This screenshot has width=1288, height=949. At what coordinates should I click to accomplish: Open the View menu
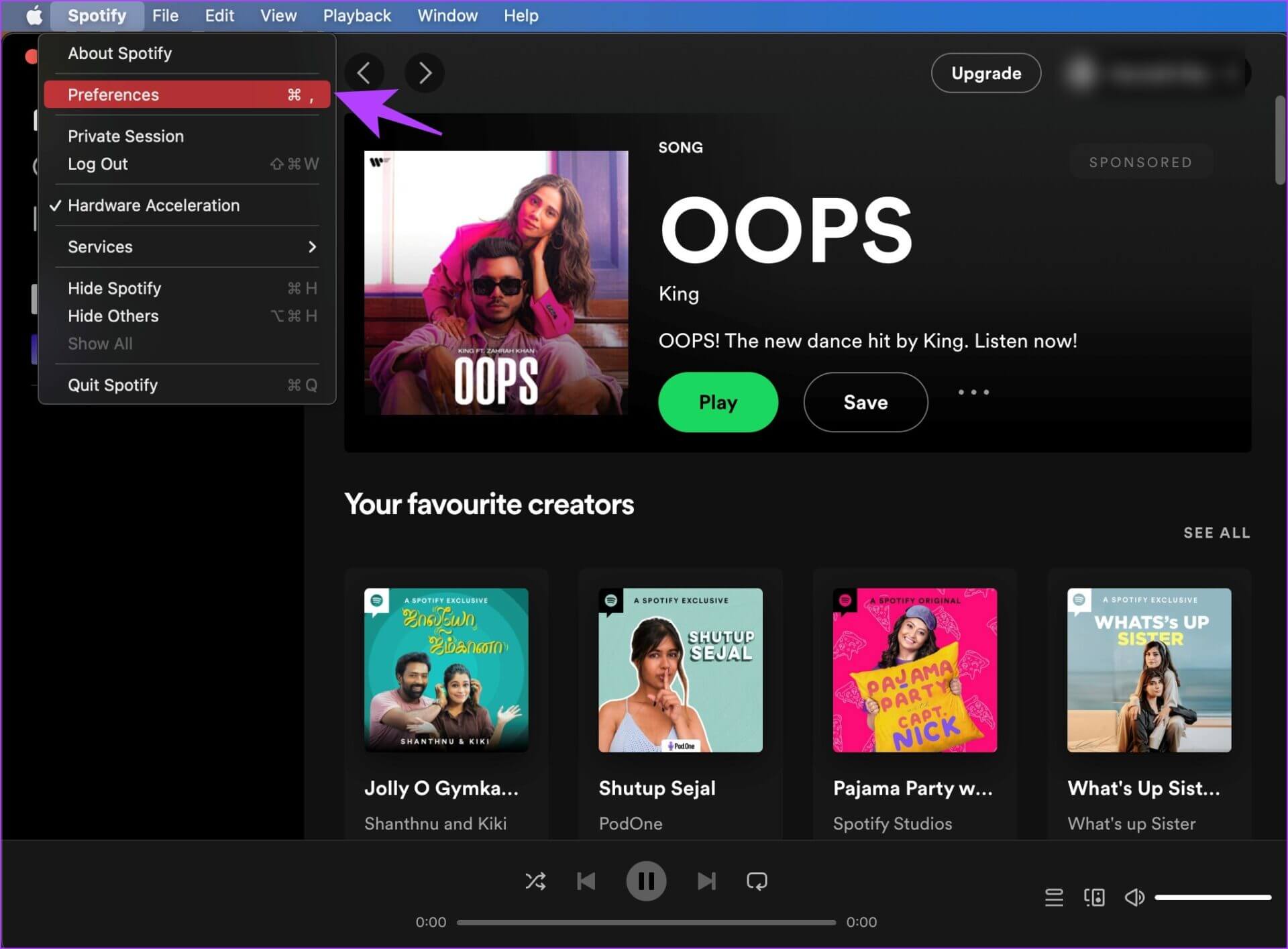[278, 15]
